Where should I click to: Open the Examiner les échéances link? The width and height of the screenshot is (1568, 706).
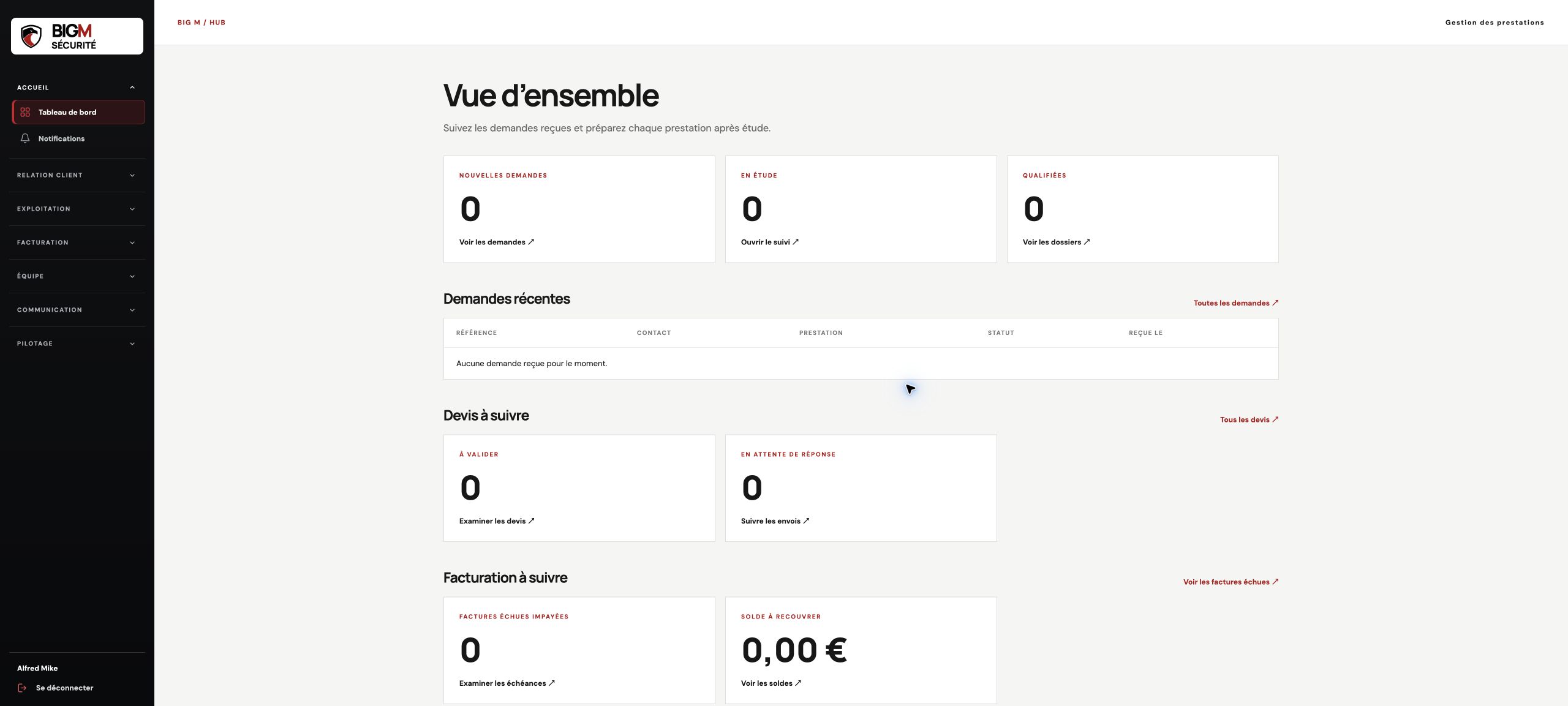coord(507,683)
